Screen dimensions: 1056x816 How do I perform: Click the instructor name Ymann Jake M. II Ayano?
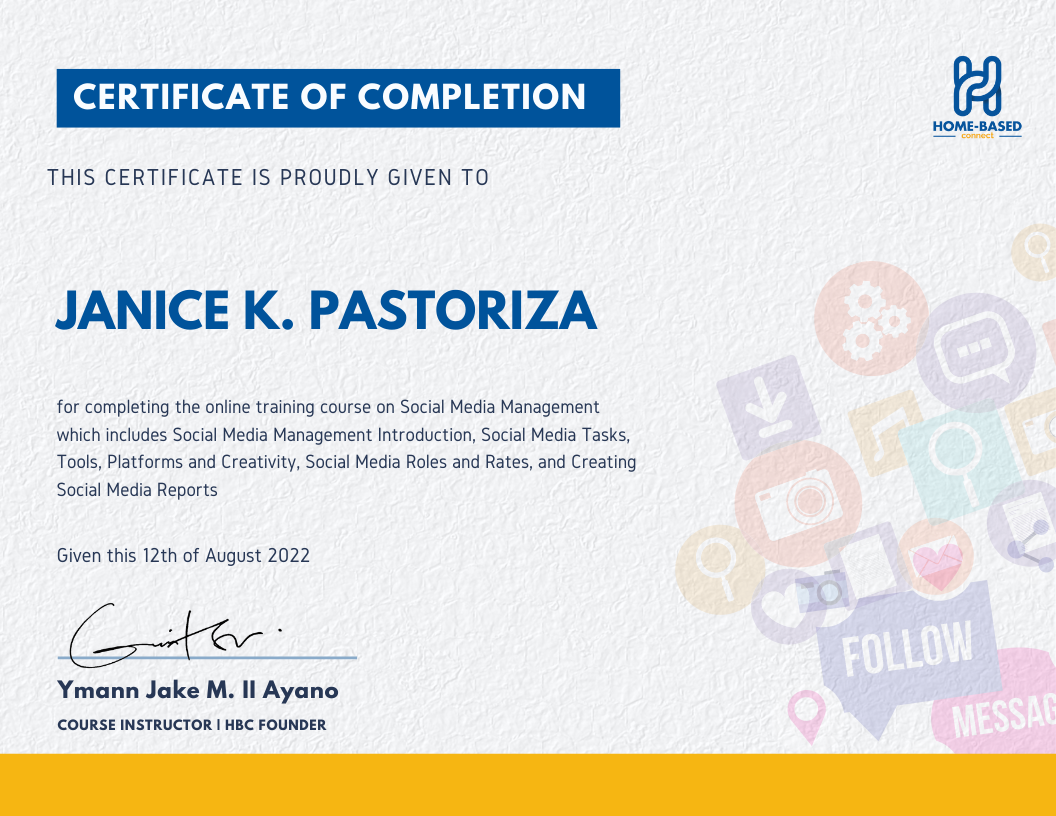coord(198,691)
